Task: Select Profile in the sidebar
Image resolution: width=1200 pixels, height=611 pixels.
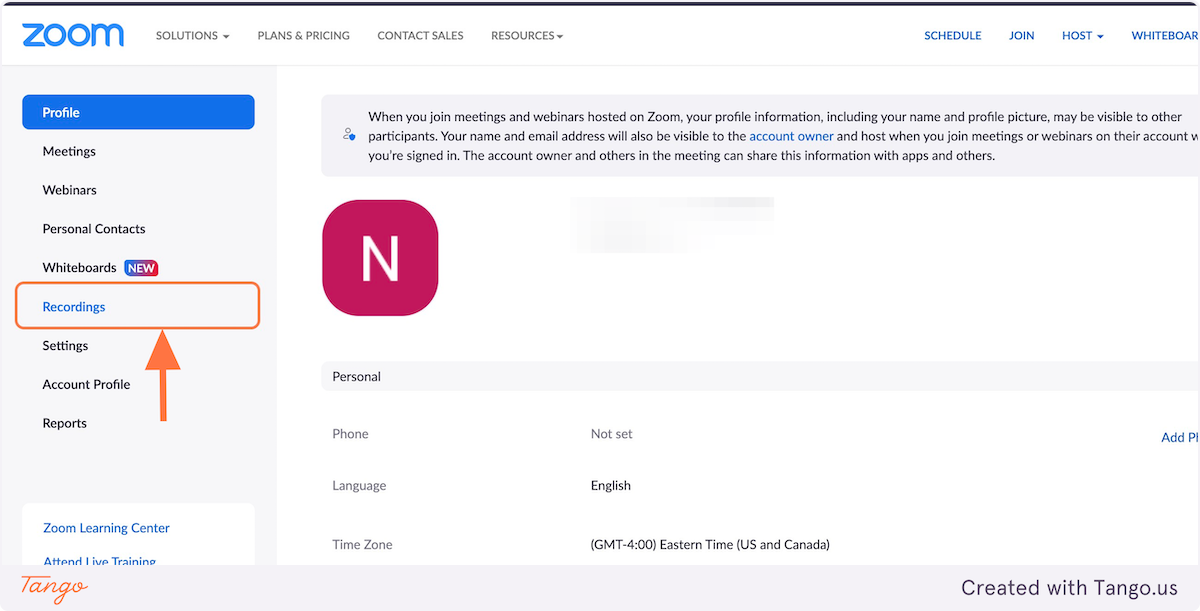Action: pyautogui.click(x=138, y=112)
